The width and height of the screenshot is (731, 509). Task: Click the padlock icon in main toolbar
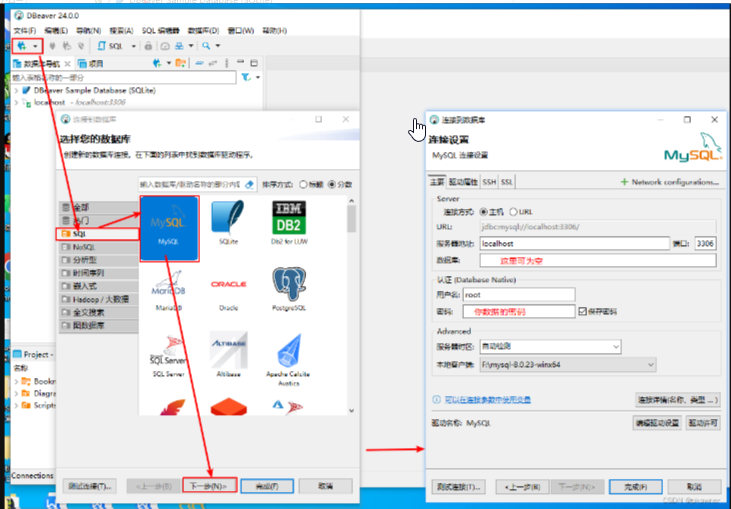click(x=148, y=46)
